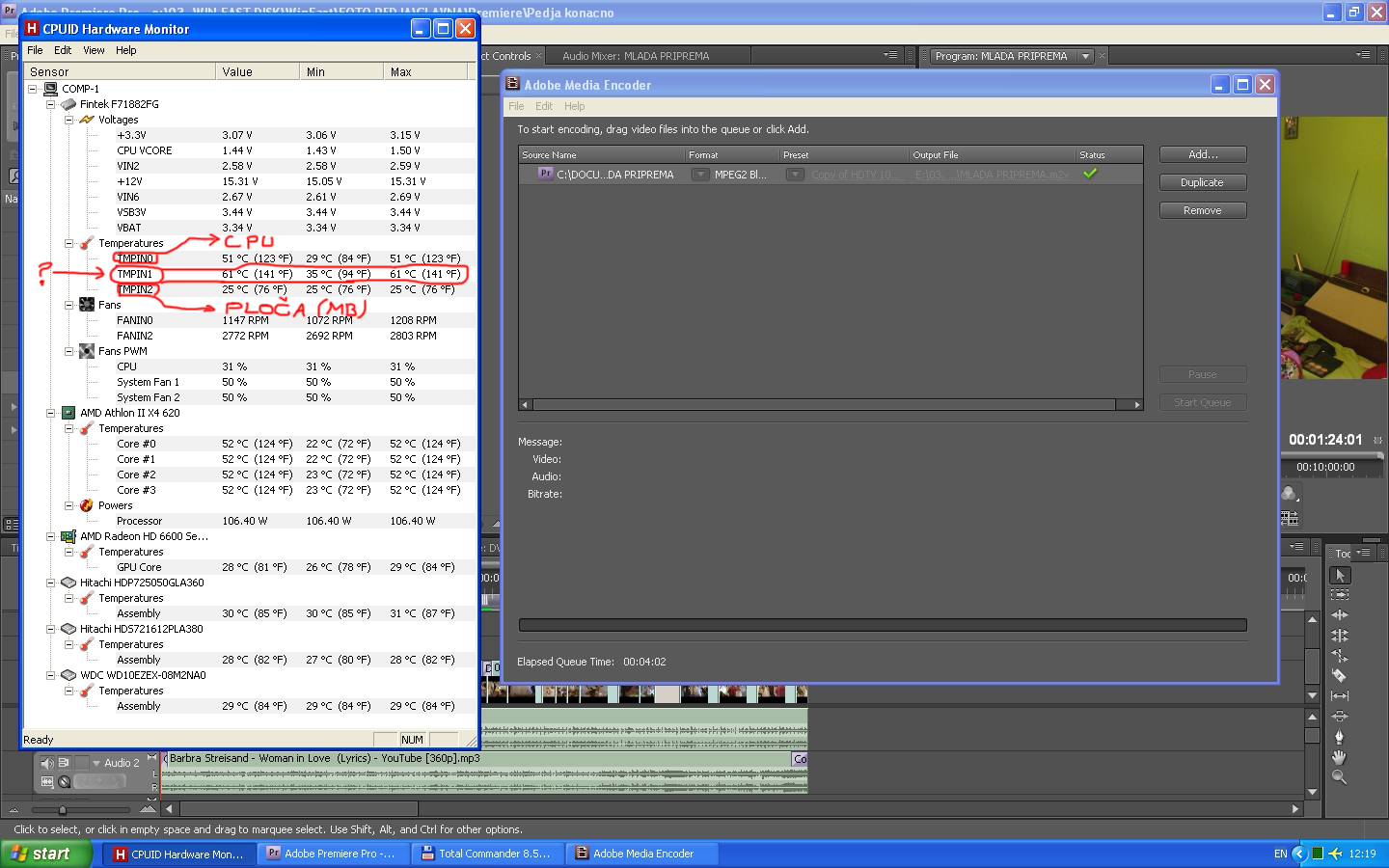This screenshot has height=868, width=1389.
Task: Toggle Audio 2 track output speaker
Action: (x=47, y=763)
